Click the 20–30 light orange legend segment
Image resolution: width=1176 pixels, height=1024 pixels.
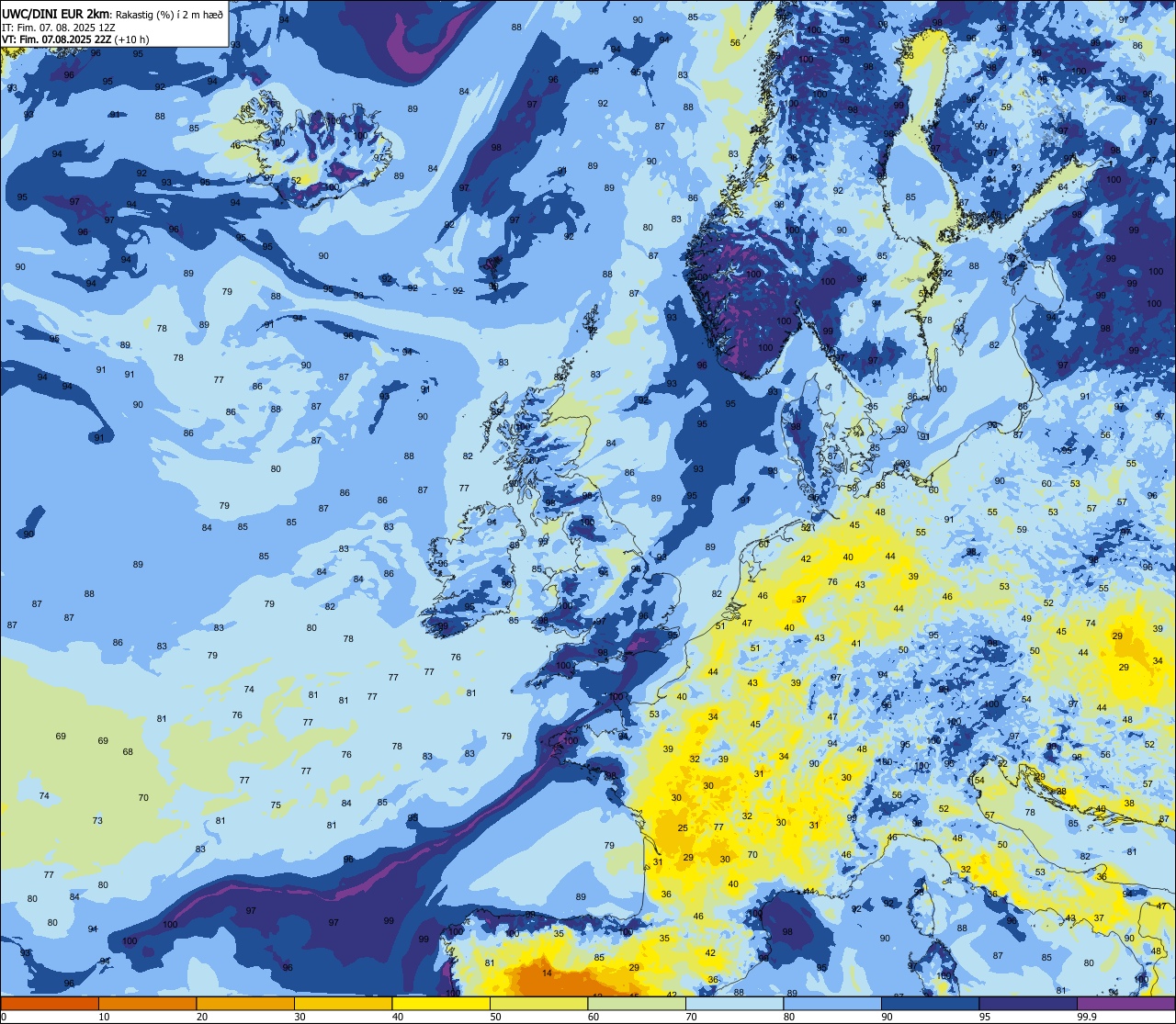click(x=245, y=1003)
